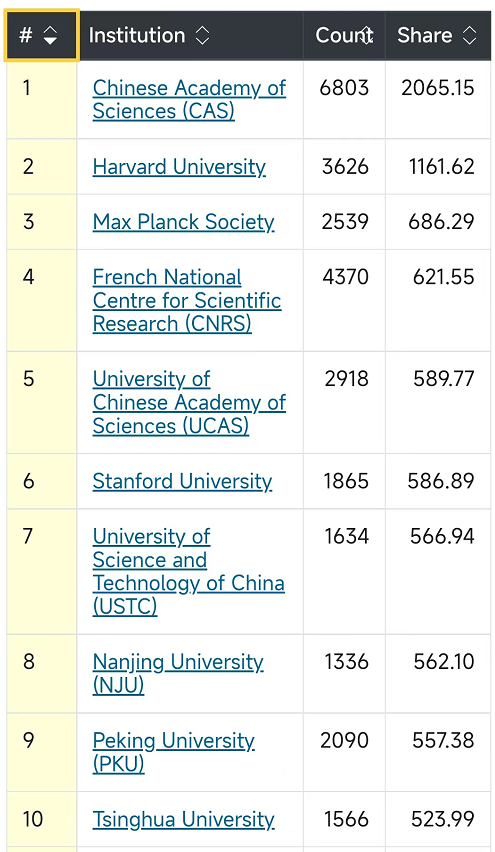Select the count value 6803 cell
This screenshot has width=495, height=852.
pyautogui.click(x=344, y=99)
